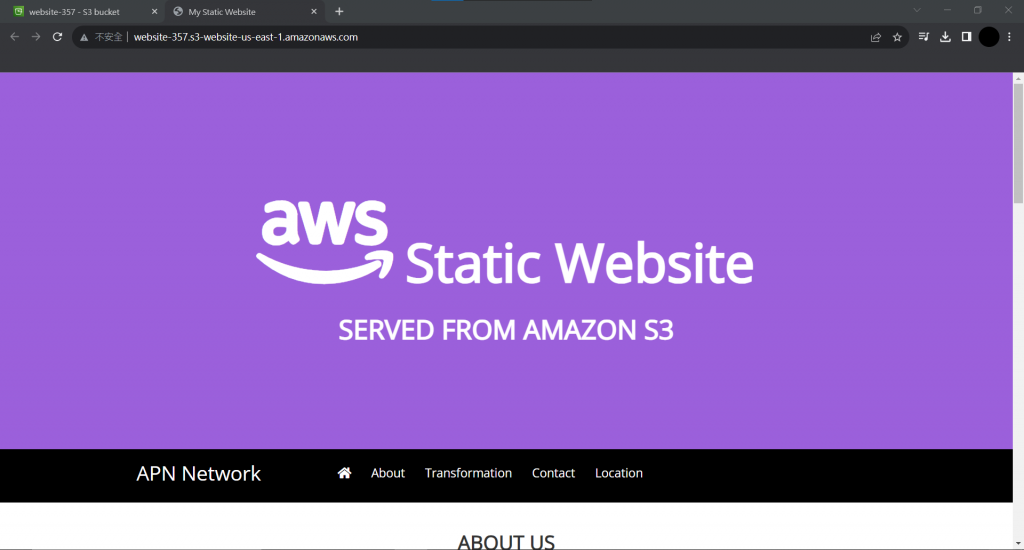Screen dimensions: 1024x550
Task: Open the tab search dropdown chevron
Action: (x=917, y=10)
